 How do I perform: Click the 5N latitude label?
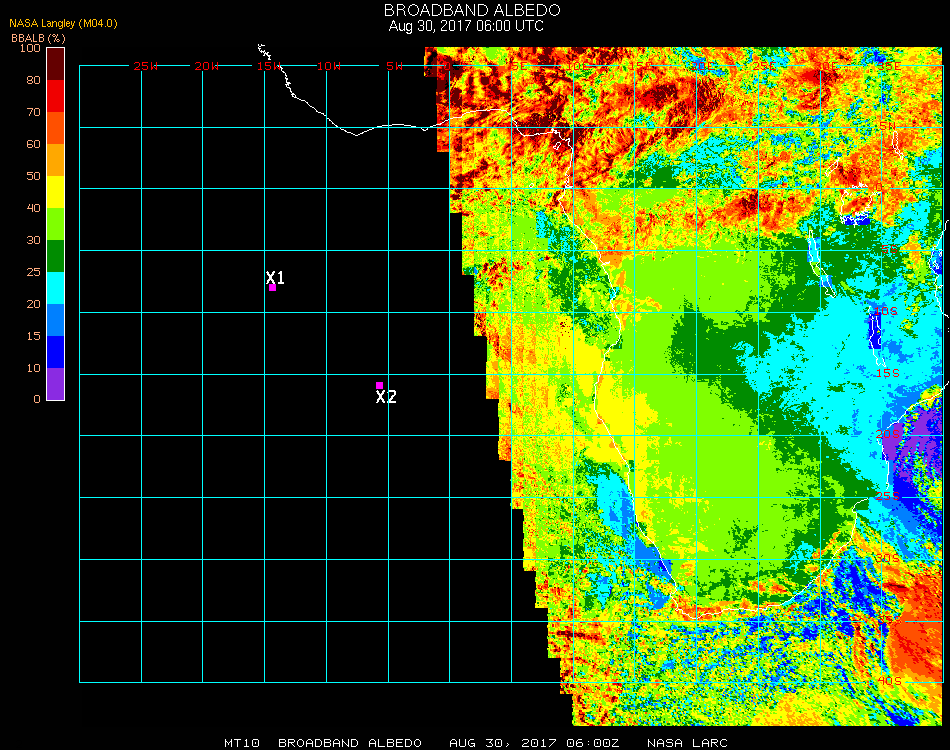pos(889,127)
